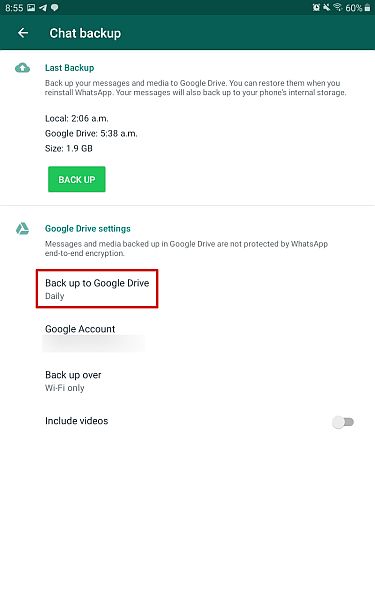Screen dimensions: 375x600
Task: Tap the Wi-Fi signal icon in status bar
Action: [338, 7]
